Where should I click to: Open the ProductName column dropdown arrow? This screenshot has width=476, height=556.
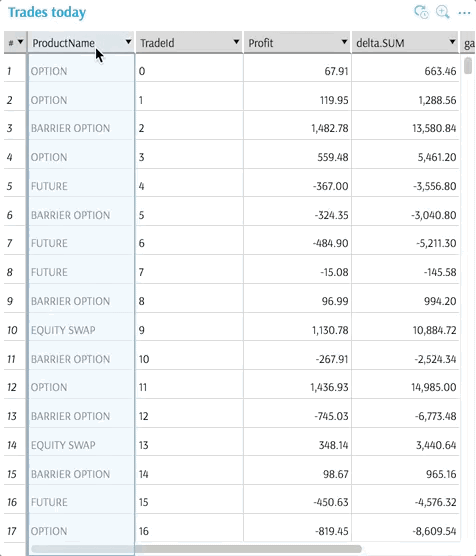pos(128,42)
